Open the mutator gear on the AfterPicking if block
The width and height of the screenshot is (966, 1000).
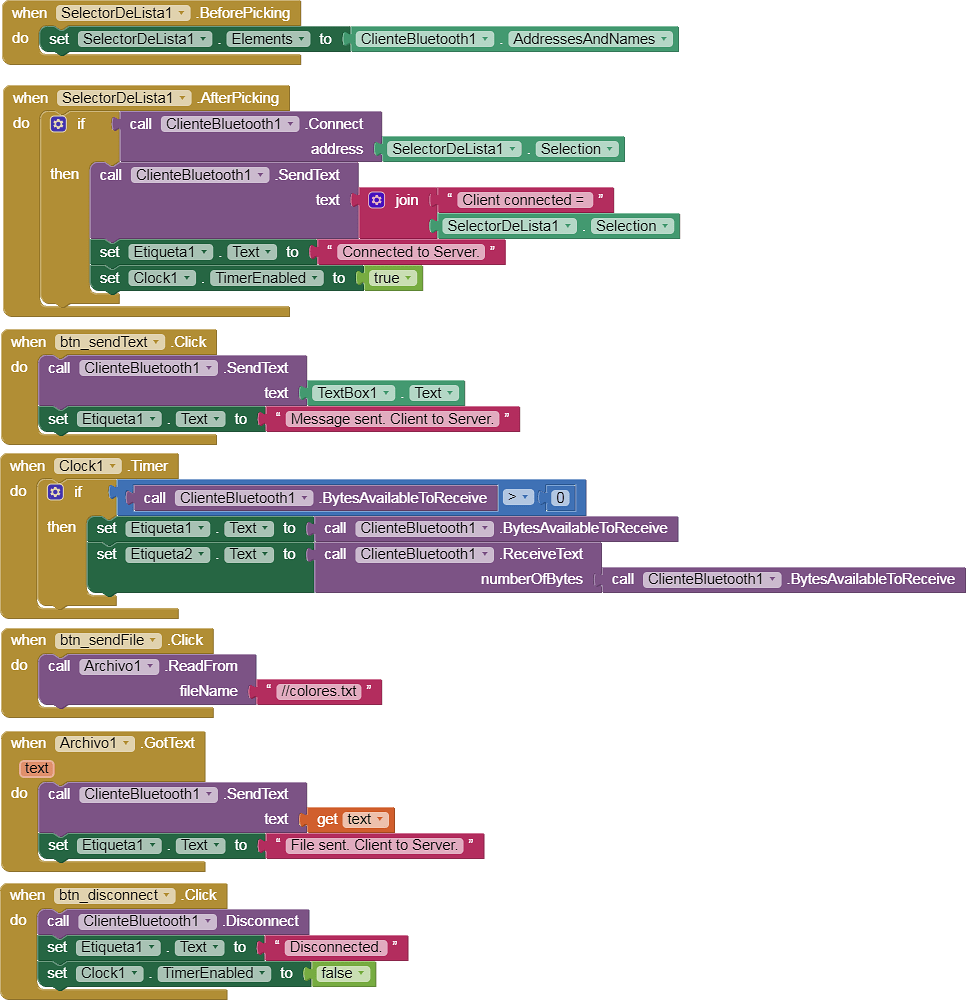58,124
